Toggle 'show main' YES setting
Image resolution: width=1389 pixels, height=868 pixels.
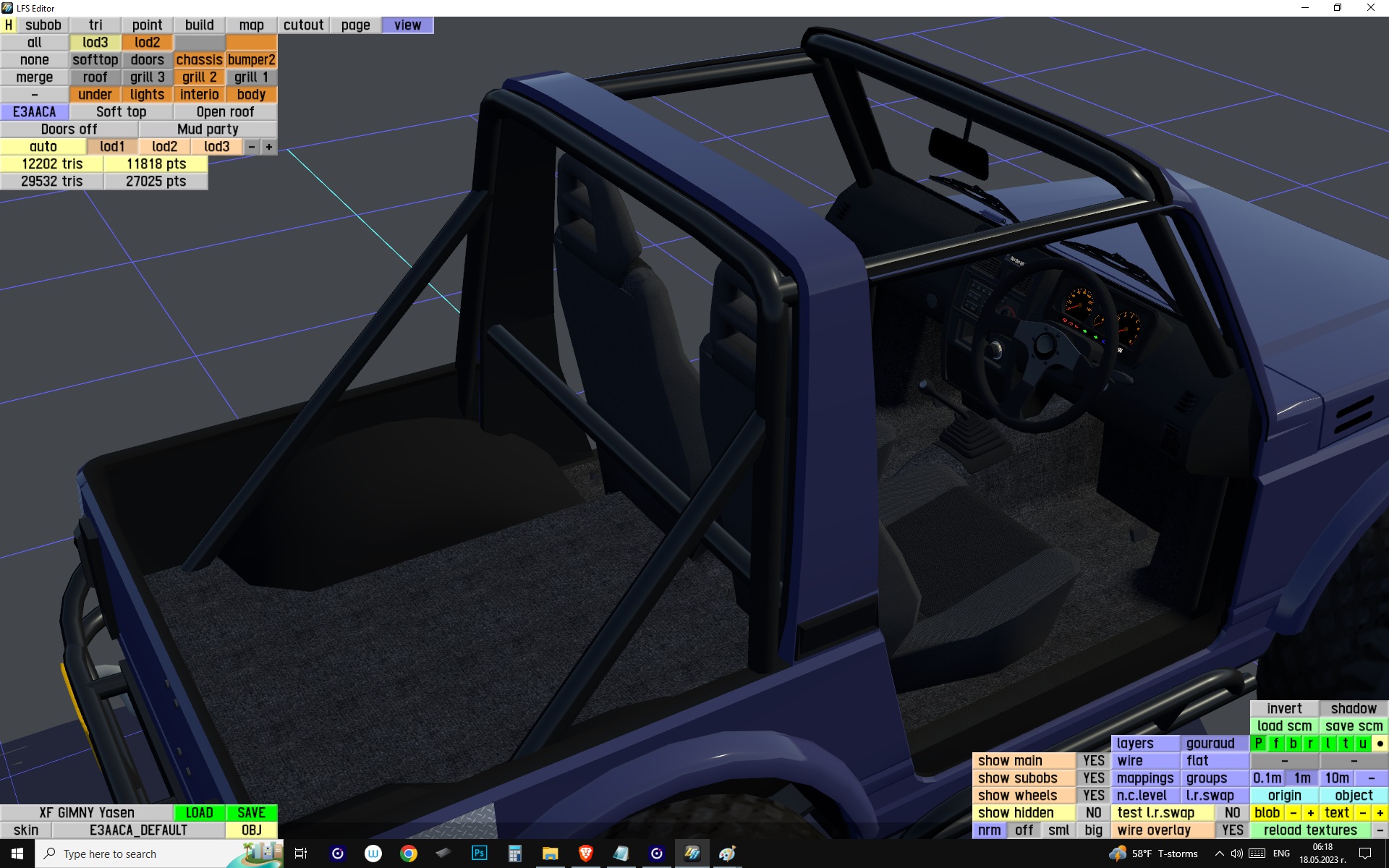[x=1093, y=760]
